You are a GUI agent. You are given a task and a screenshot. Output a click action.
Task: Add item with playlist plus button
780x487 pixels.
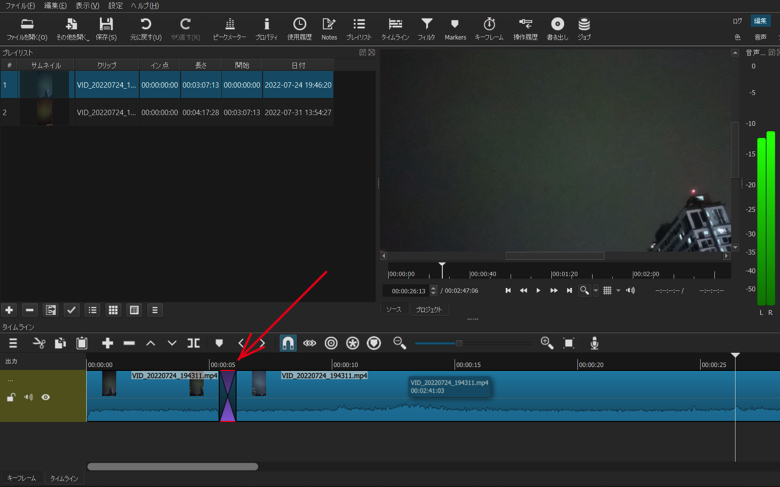[9, 310]
